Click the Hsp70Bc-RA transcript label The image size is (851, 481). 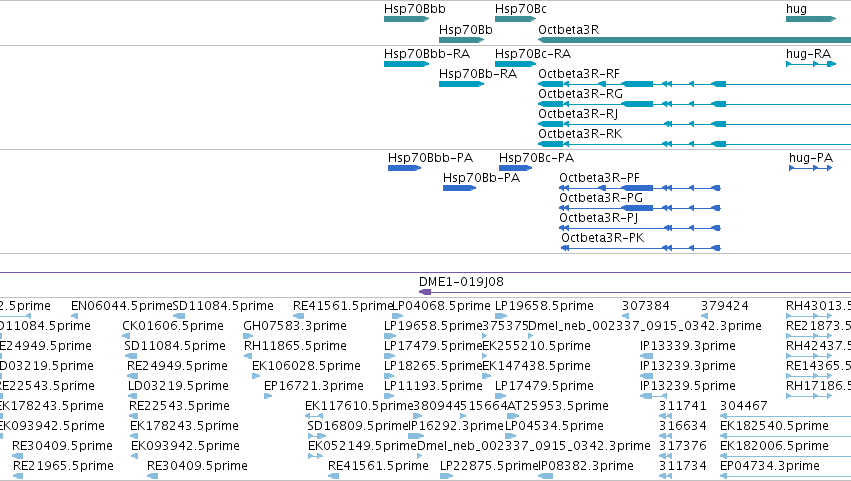(x=533, y=54)
